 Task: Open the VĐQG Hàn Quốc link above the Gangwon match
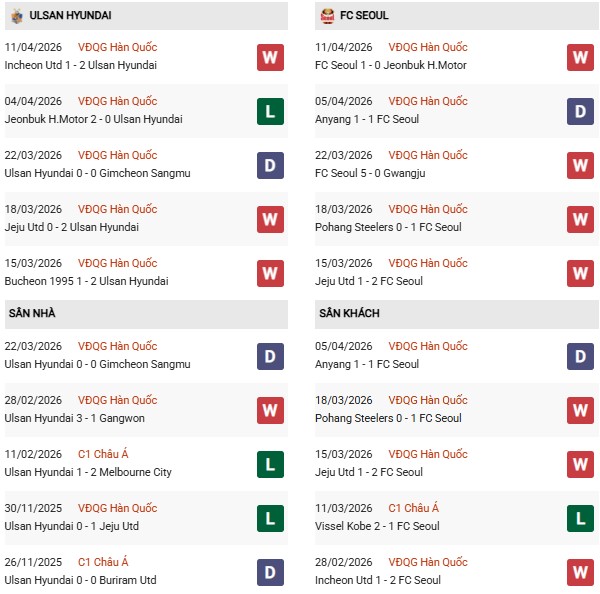pyautogui.click(x=118, y=400)
